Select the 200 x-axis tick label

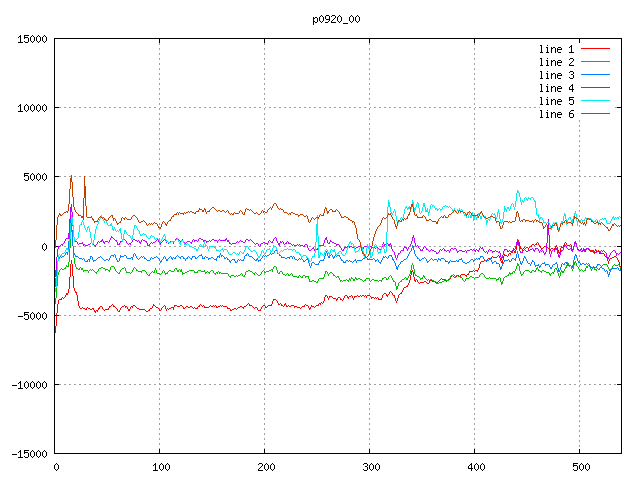click(265, 467)
